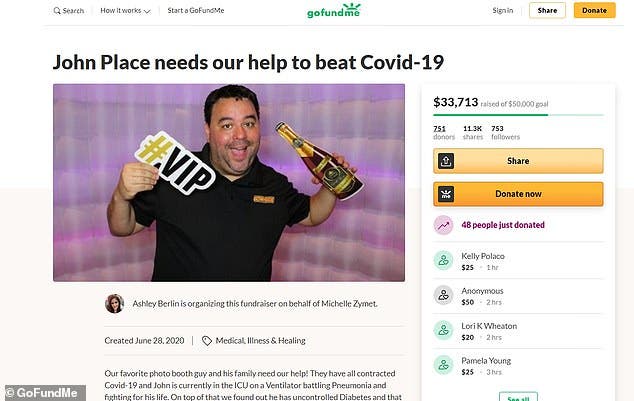Click the header Donate button
Image resolution: width=634 pixels, height=401 pixels.
(x=594, y=11)
